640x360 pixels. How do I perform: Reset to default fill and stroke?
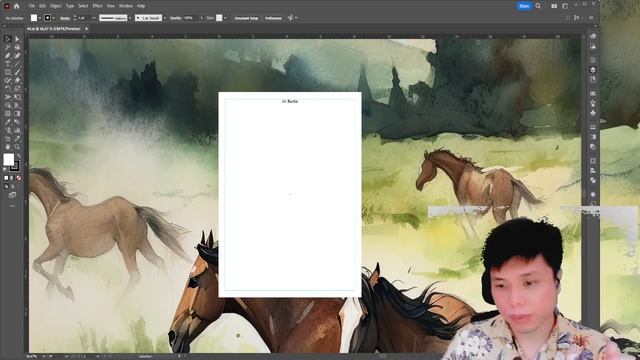6,169
